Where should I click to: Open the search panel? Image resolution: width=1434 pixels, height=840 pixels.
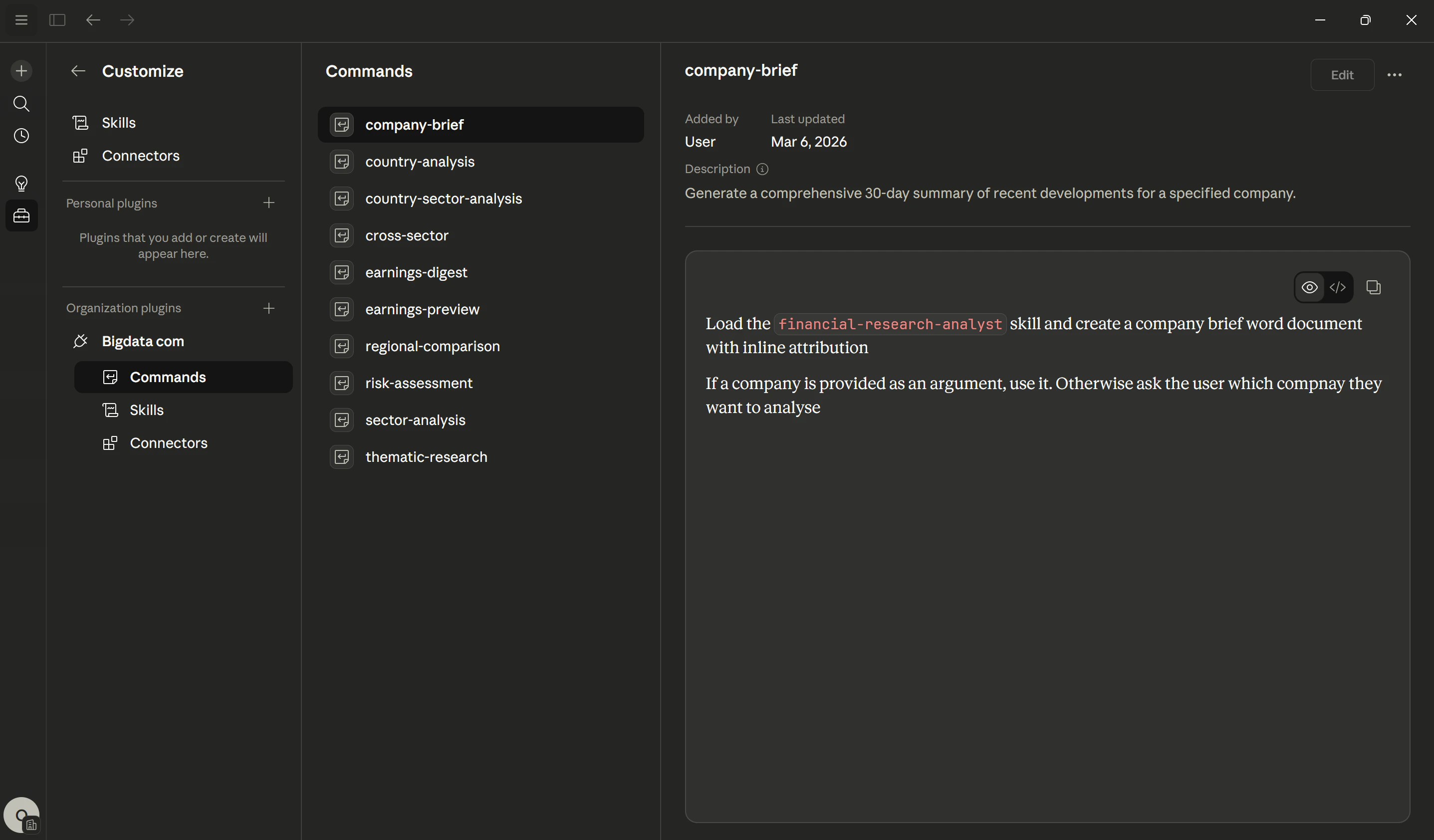tap(21, 104)
